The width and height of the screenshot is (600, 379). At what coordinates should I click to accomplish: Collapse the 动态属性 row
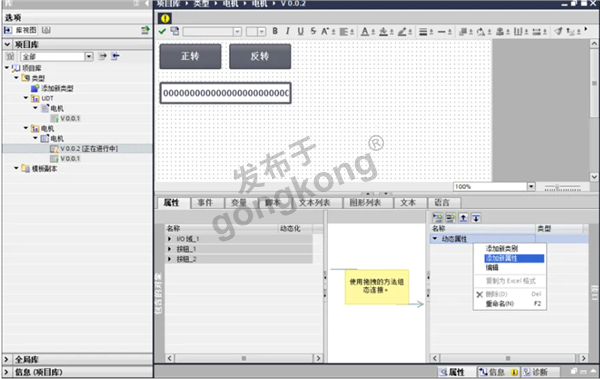coord(435,239)
